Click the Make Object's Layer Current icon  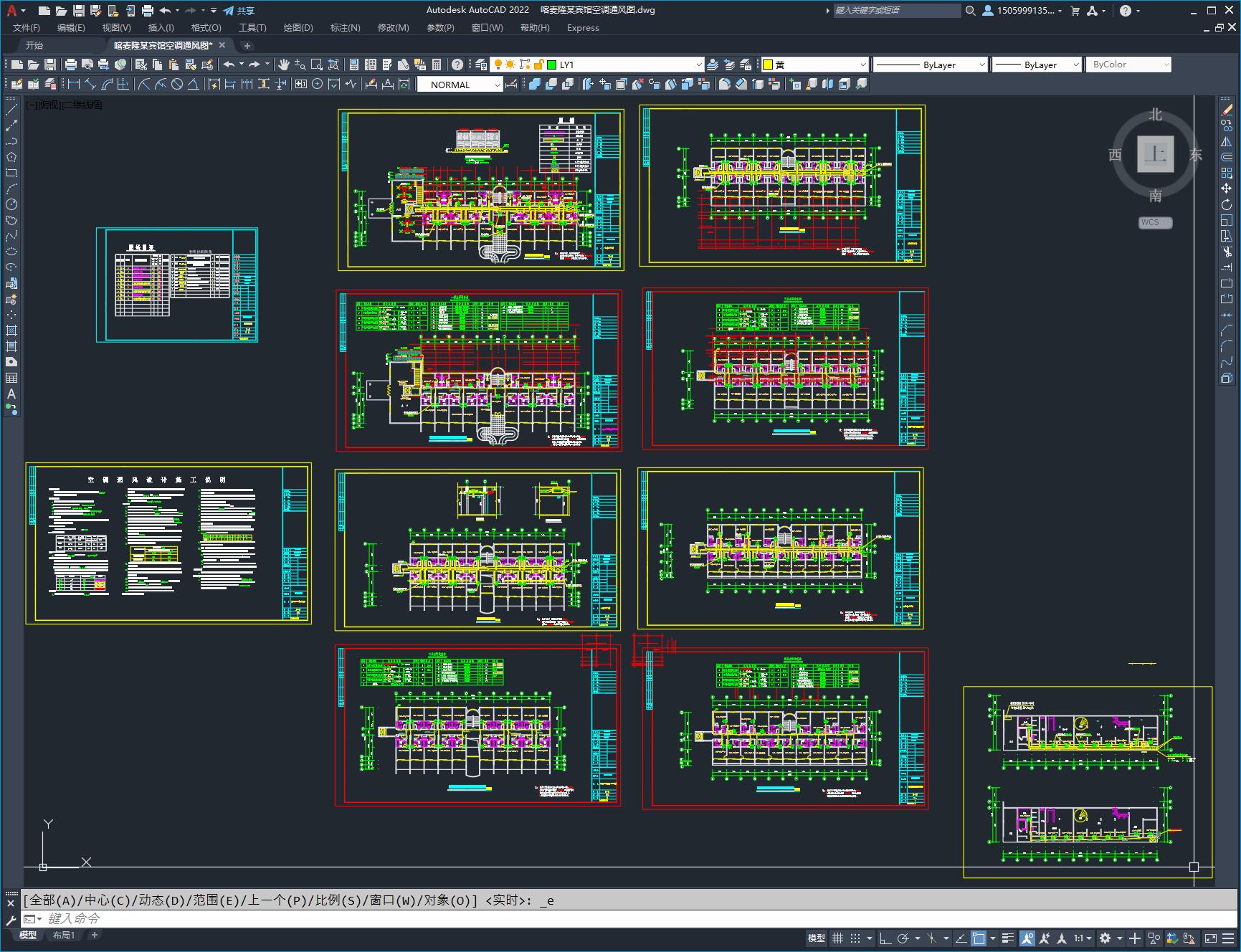[713, 65]
